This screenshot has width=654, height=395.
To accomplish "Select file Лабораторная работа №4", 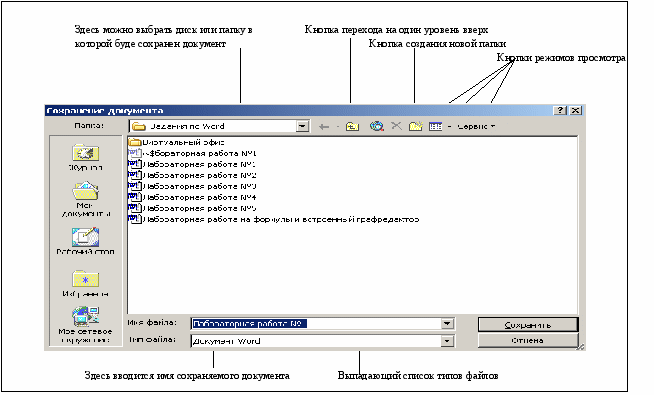I will (192, 197).
